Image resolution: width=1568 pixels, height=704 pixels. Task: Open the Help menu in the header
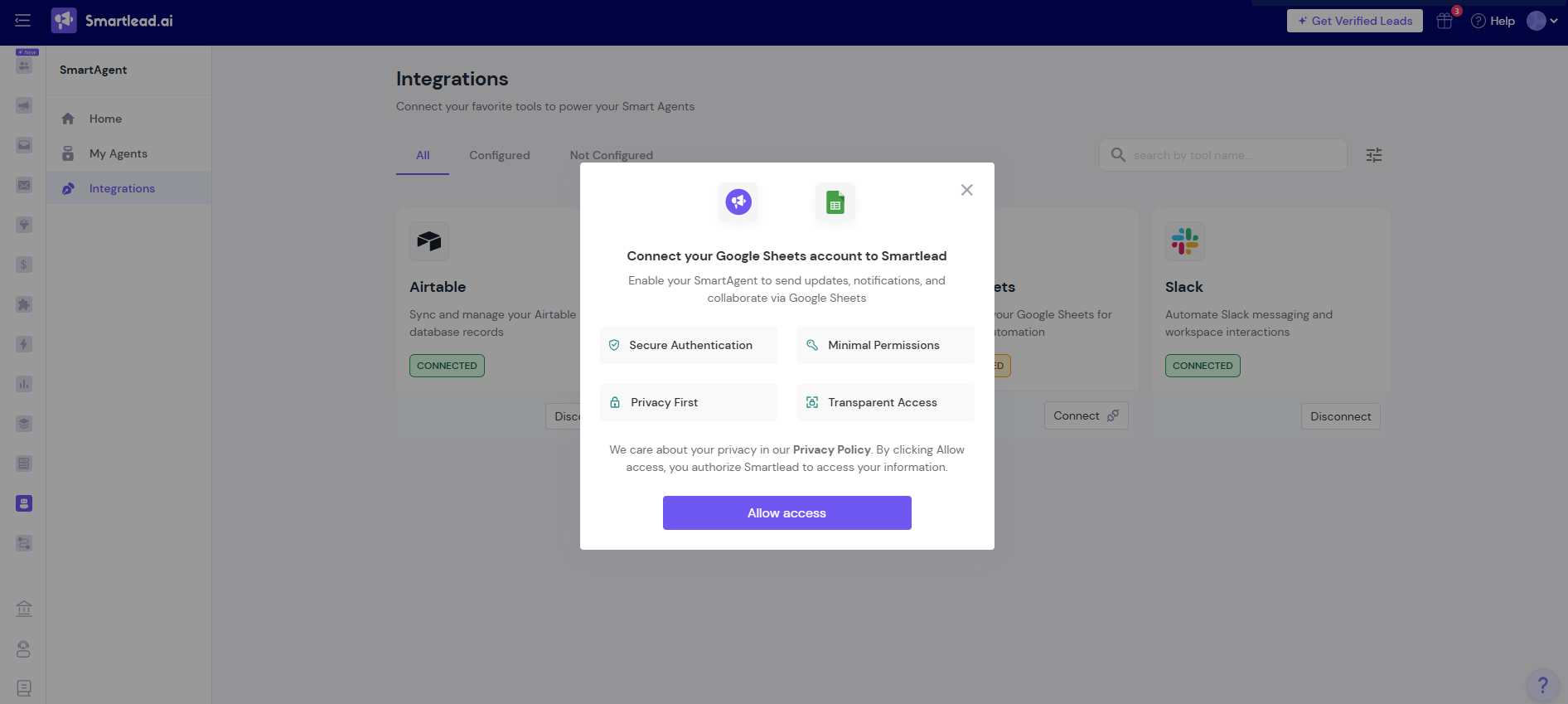[x=1493, y=21]
